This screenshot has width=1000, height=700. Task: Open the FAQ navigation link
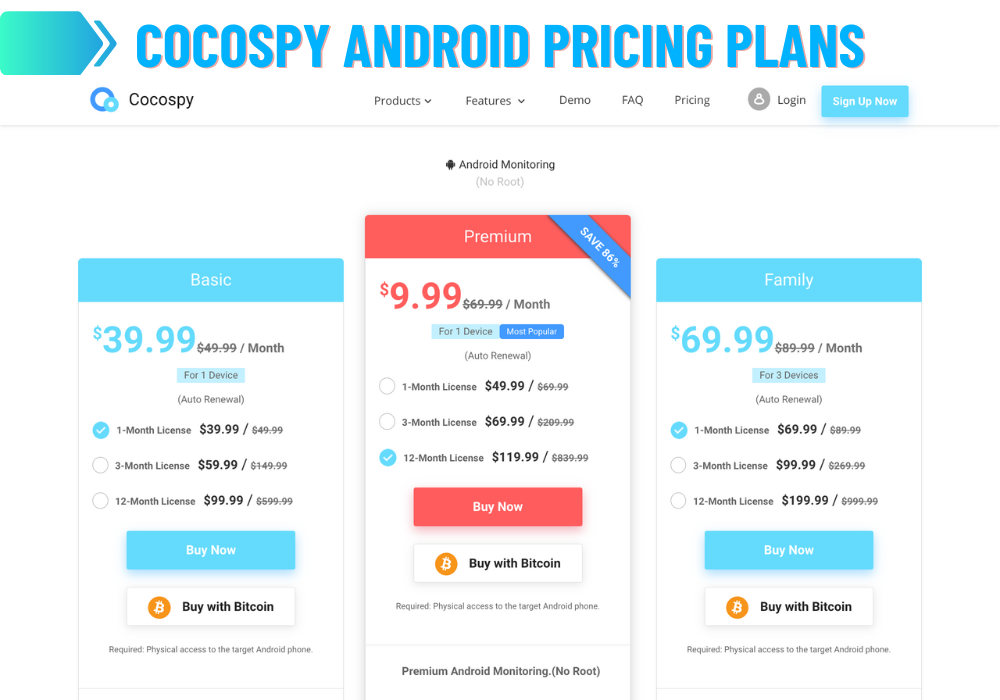(632, 100)
